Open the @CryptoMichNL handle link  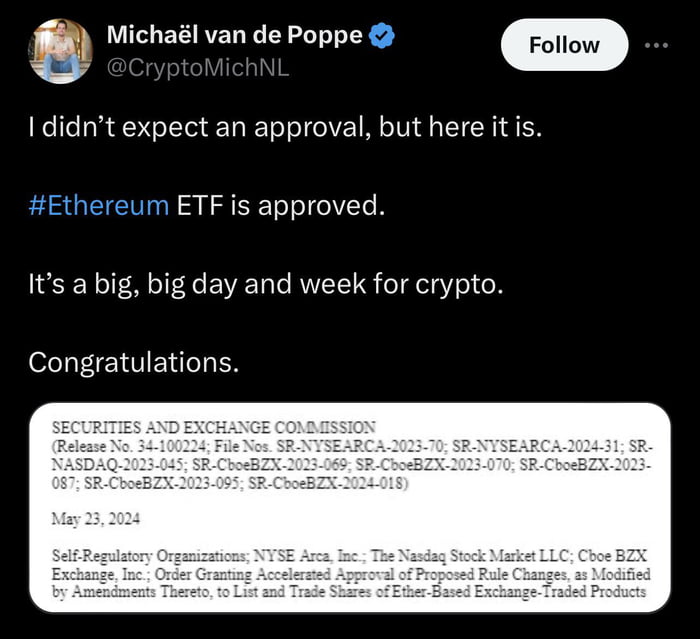(x=198, y=68)
